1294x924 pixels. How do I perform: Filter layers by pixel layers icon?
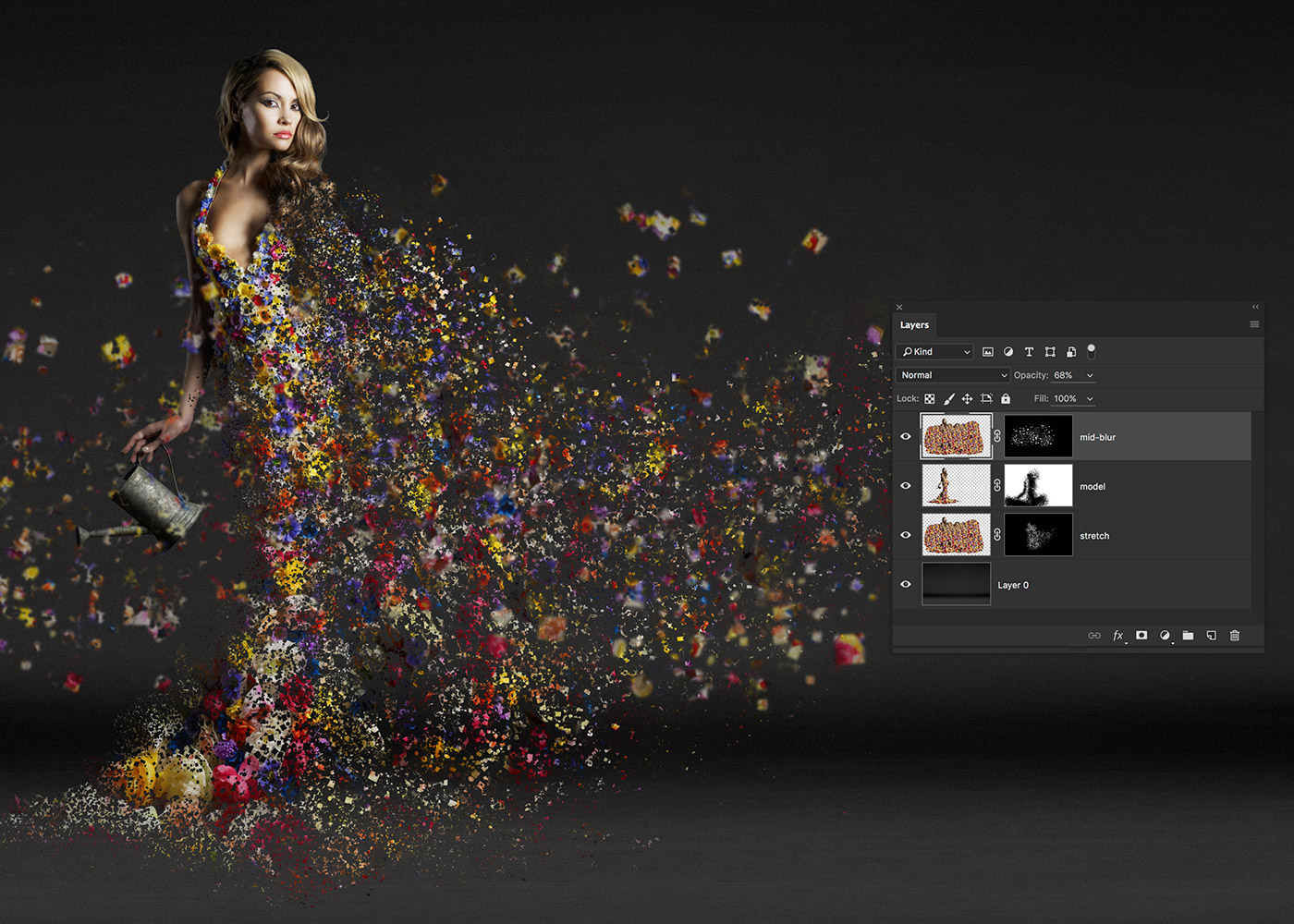click(x=987, y=352)
